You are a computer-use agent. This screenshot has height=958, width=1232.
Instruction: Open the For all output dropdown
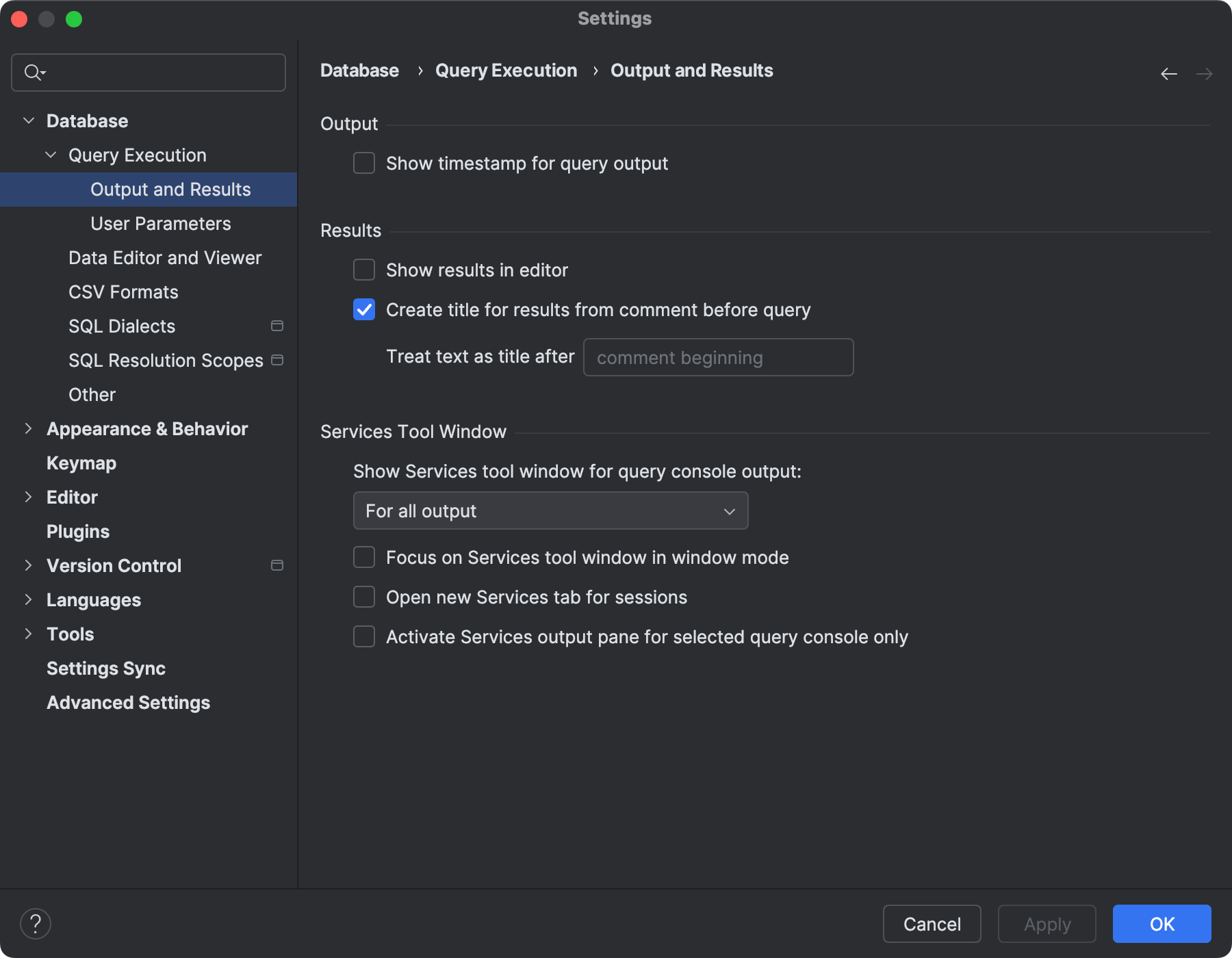(550, 511)
